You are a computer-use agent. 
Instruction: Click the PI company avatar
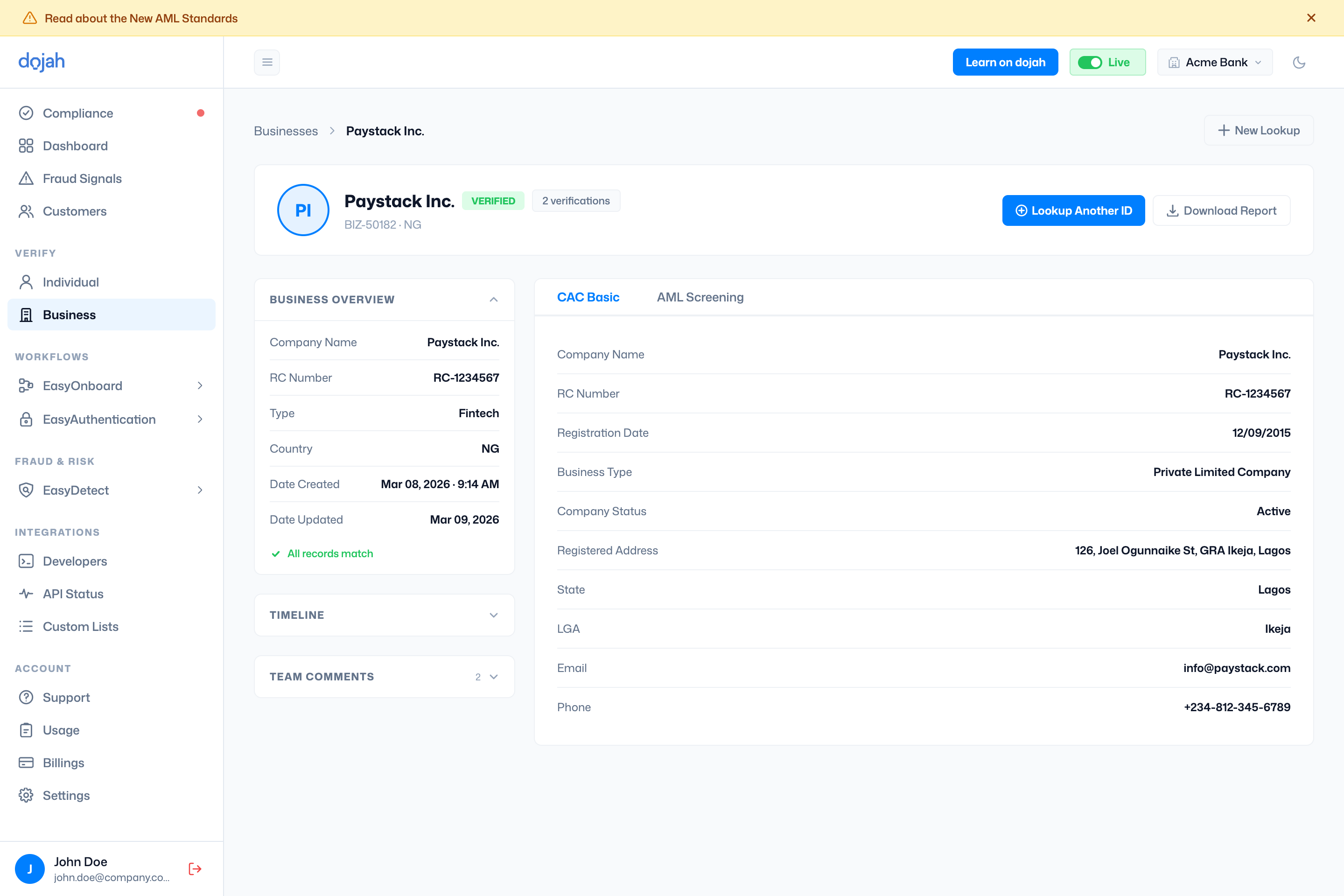pyautogui.click(x=303, y=210)
